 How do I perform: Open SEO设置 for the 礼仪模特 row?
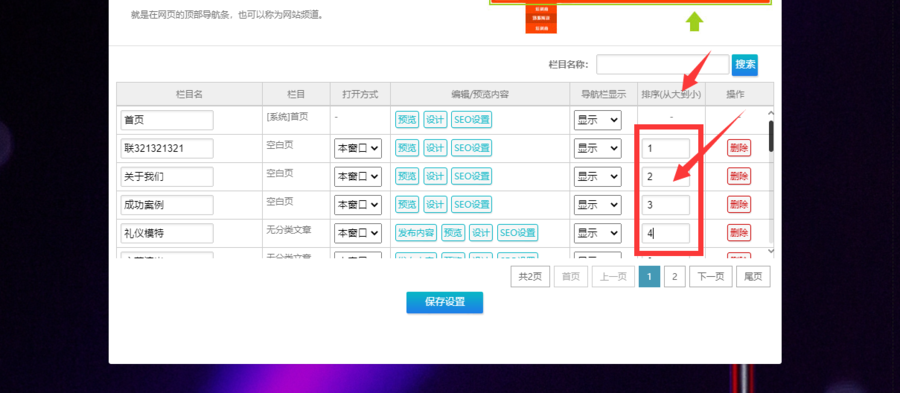pos(518,233)
